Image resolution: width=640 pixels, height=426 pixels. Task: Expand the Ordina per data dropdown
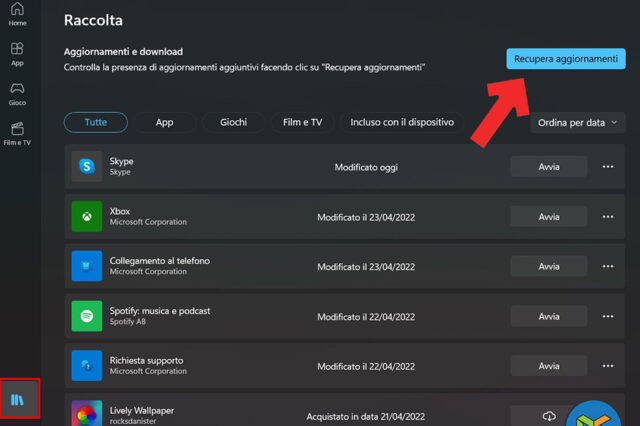click(x=578, y=123)
